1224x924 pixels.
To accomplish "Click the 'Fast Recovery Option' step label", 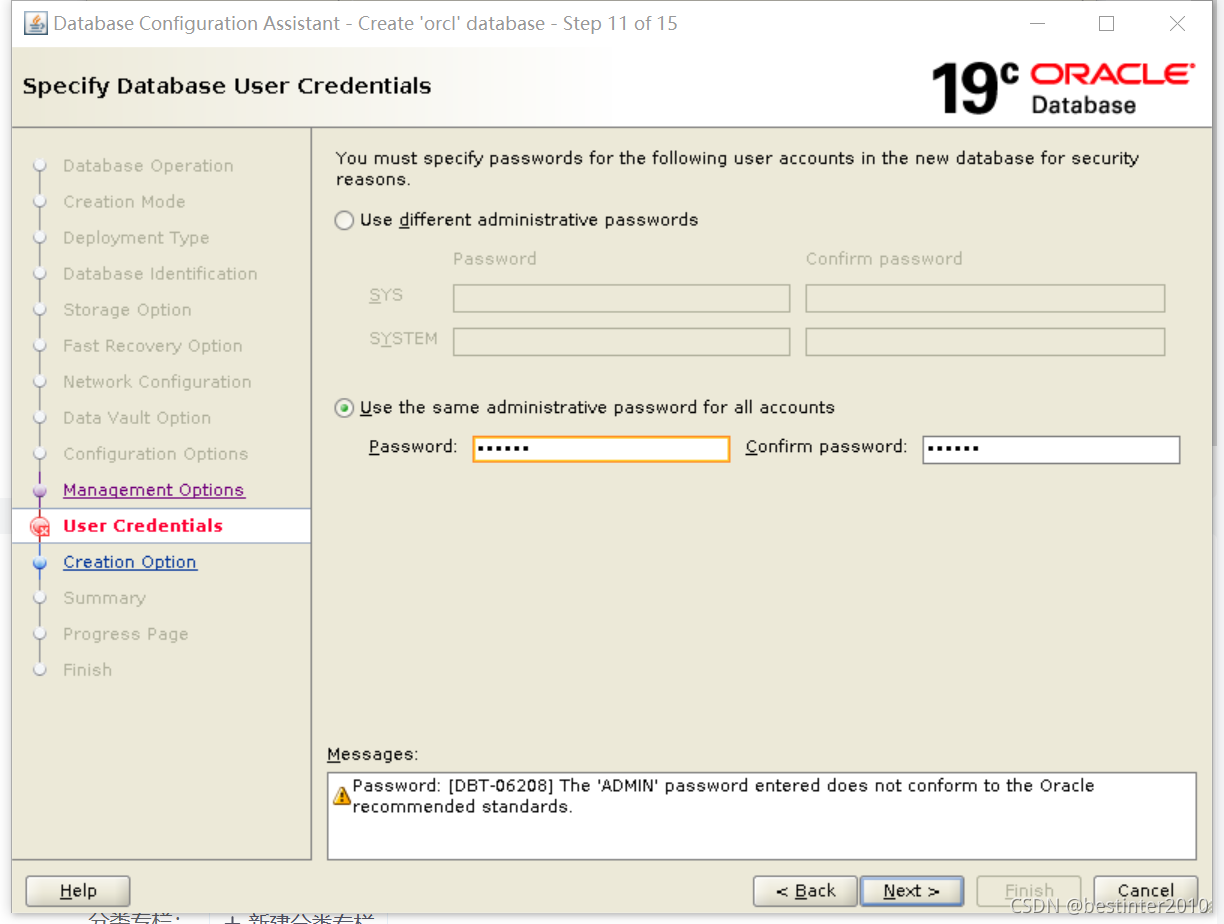I will coord(153,346).
